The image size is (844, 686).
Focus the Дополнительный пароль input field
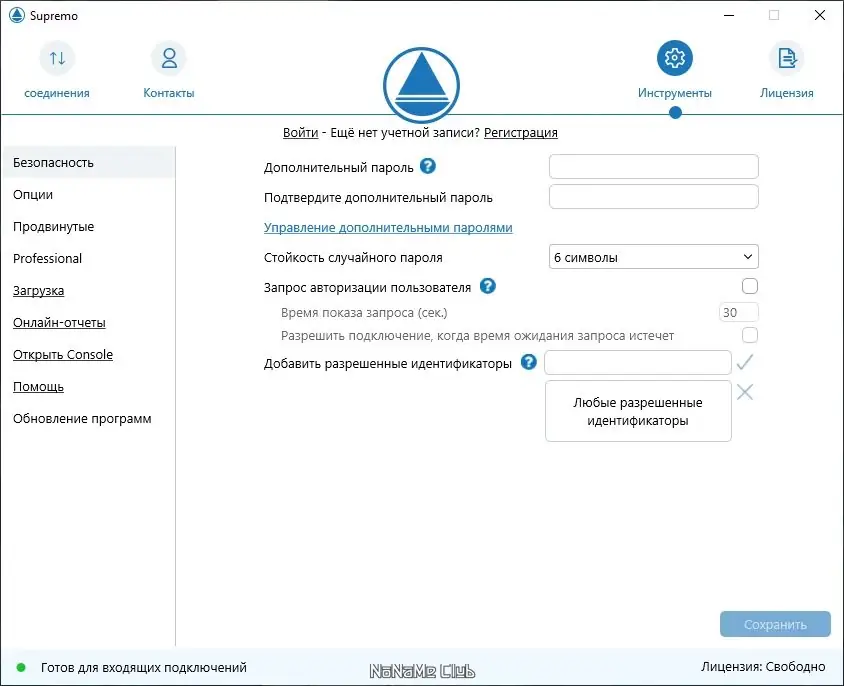653,166
